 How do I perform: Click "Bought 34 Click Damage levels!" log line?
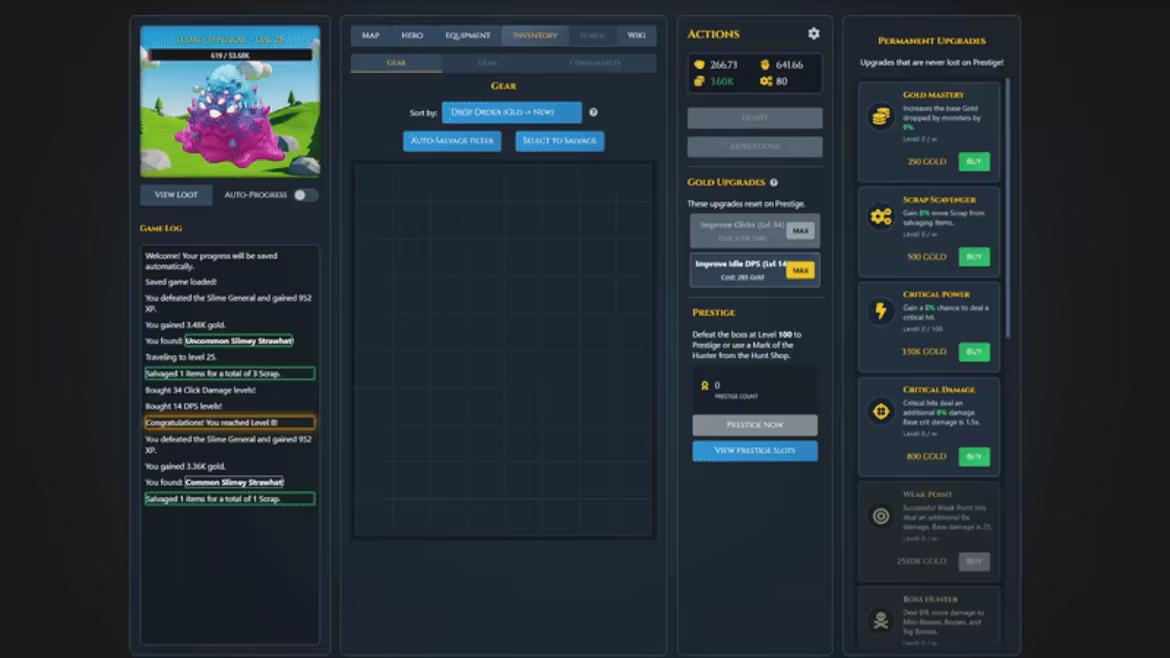[x=200, y=389]
